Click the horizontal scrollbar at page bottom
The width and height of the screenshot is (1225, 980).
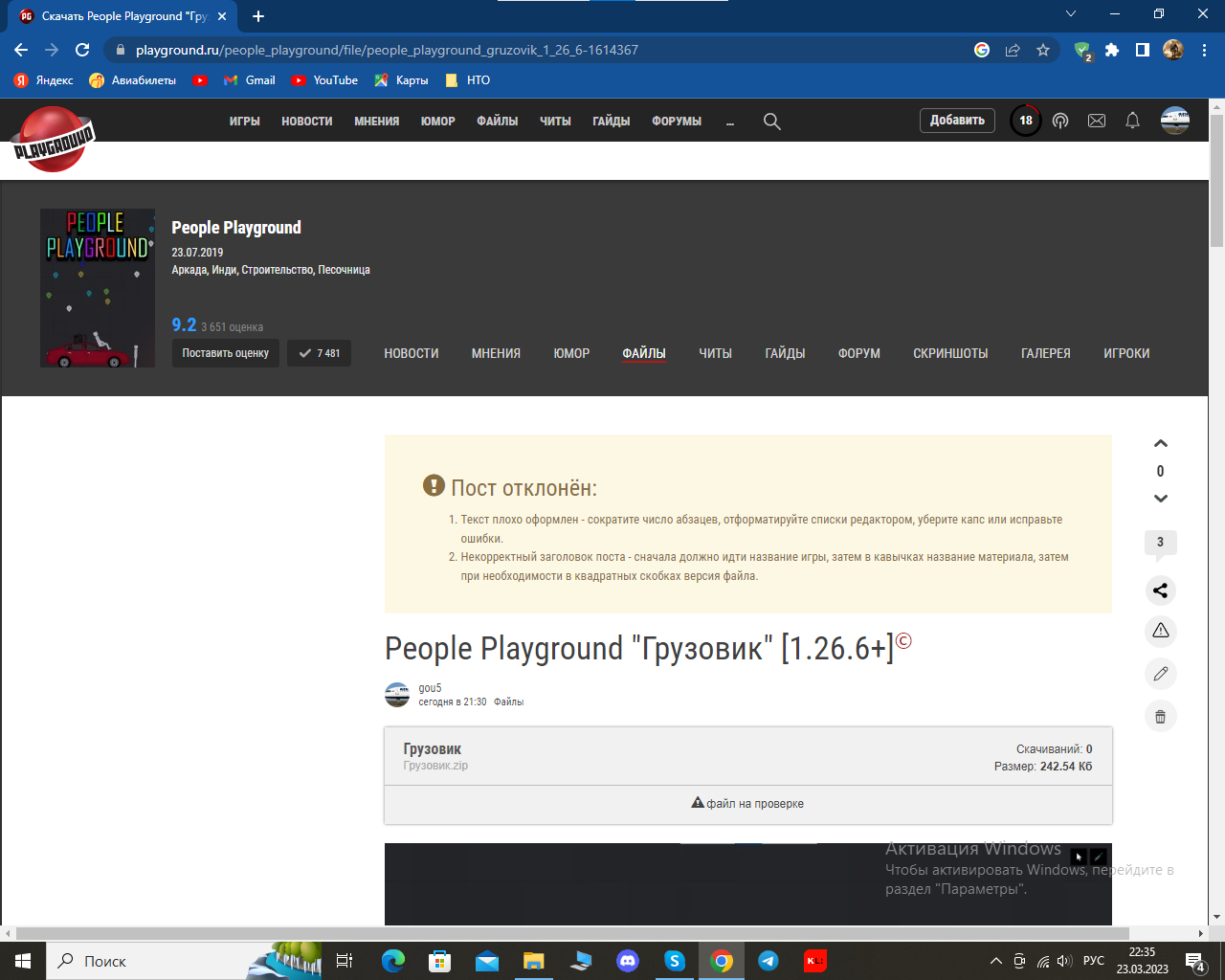pyautogui.click(x=572, y=933)
